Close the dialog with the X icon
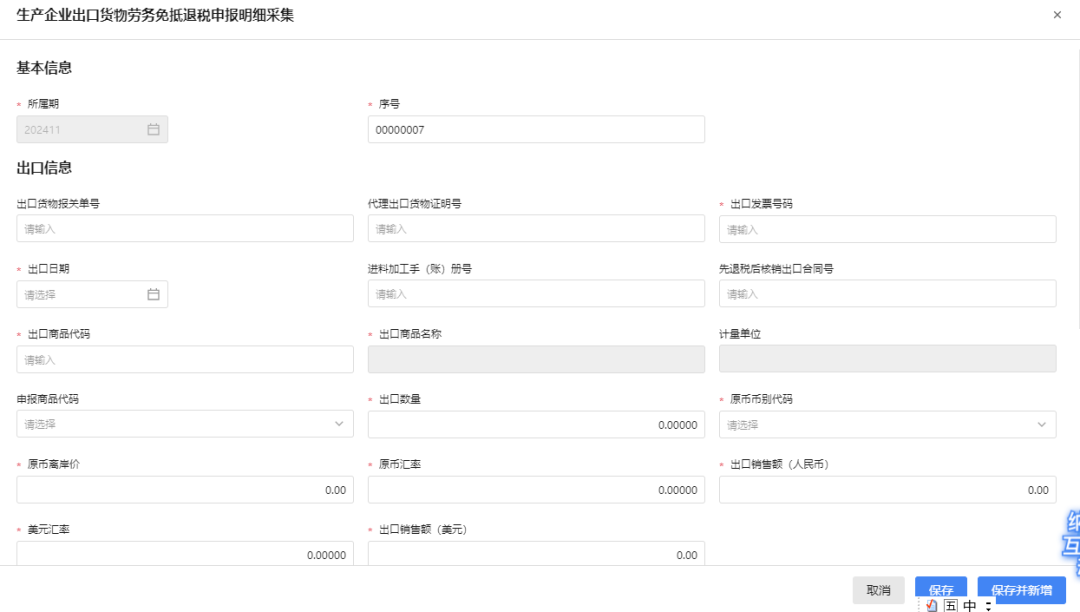The width and height of the screenshot is (1080, 612). 1057,15
